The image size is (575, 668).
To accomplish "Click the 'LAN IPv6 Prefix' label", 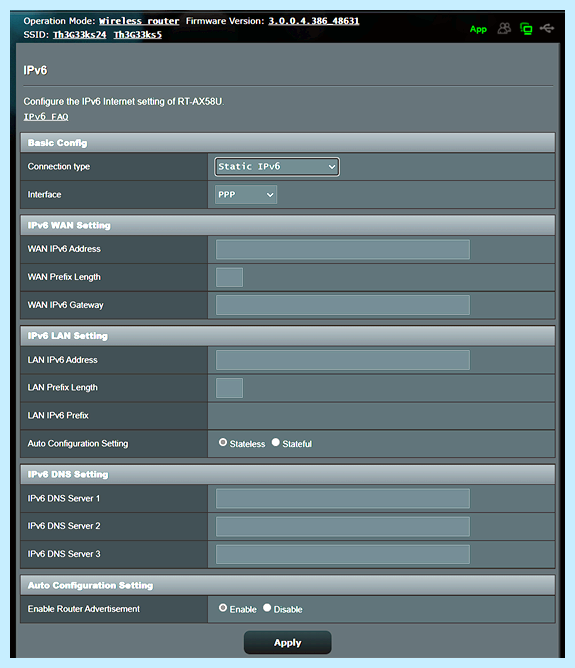I will [x=58, y=415].
